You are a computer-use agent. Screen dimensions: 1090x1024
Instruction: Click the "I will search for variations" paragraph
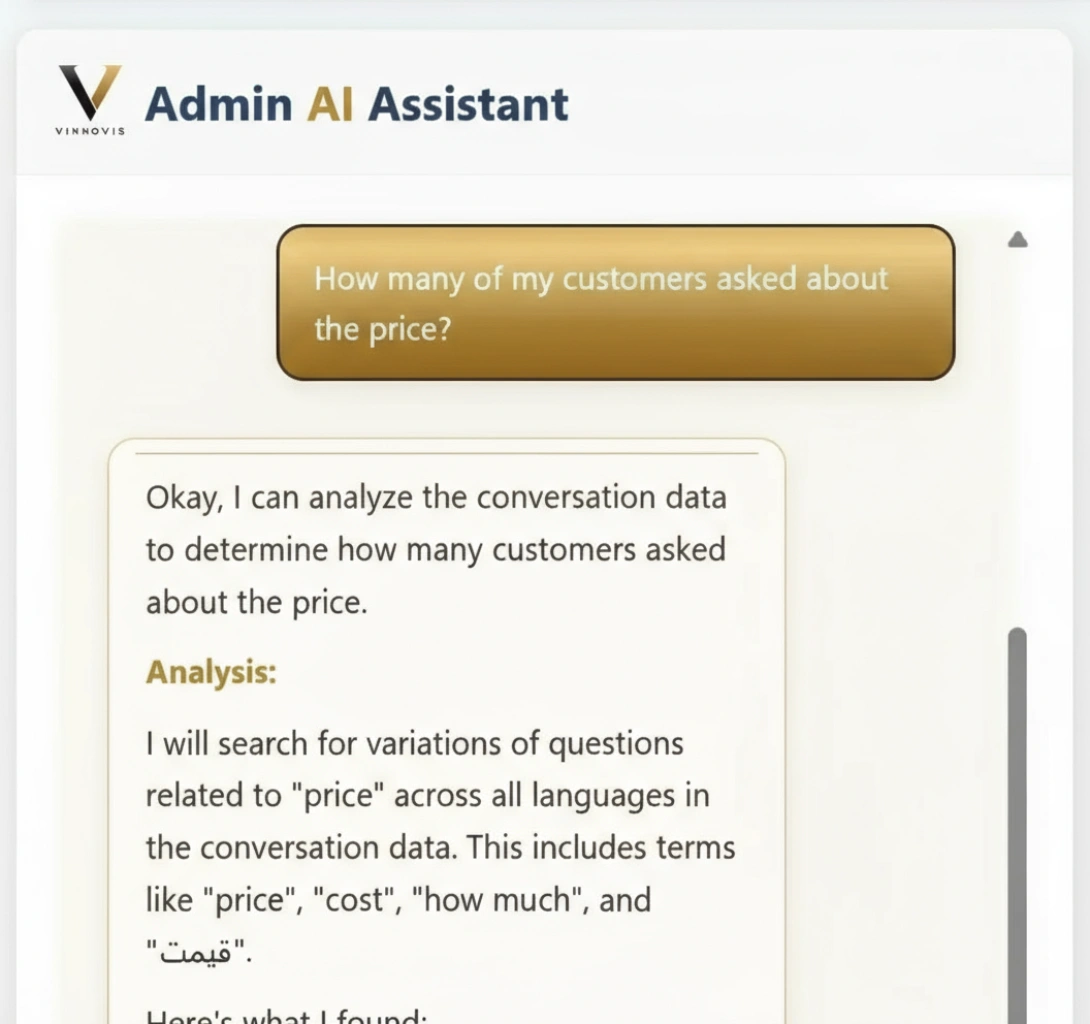pyautogui.click(x=440, y=822)
